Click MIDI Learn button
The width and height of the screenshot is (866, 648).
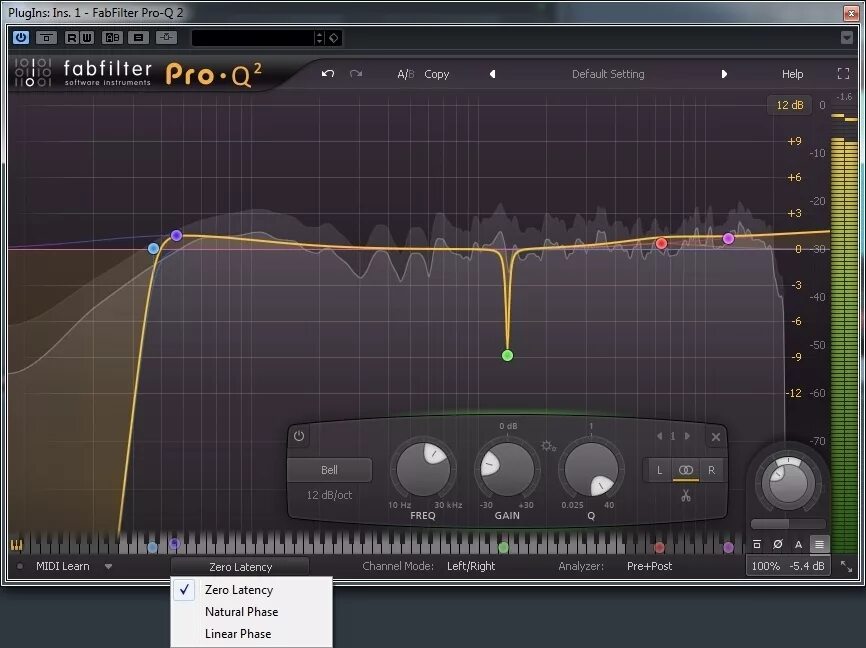click(62, 566)
